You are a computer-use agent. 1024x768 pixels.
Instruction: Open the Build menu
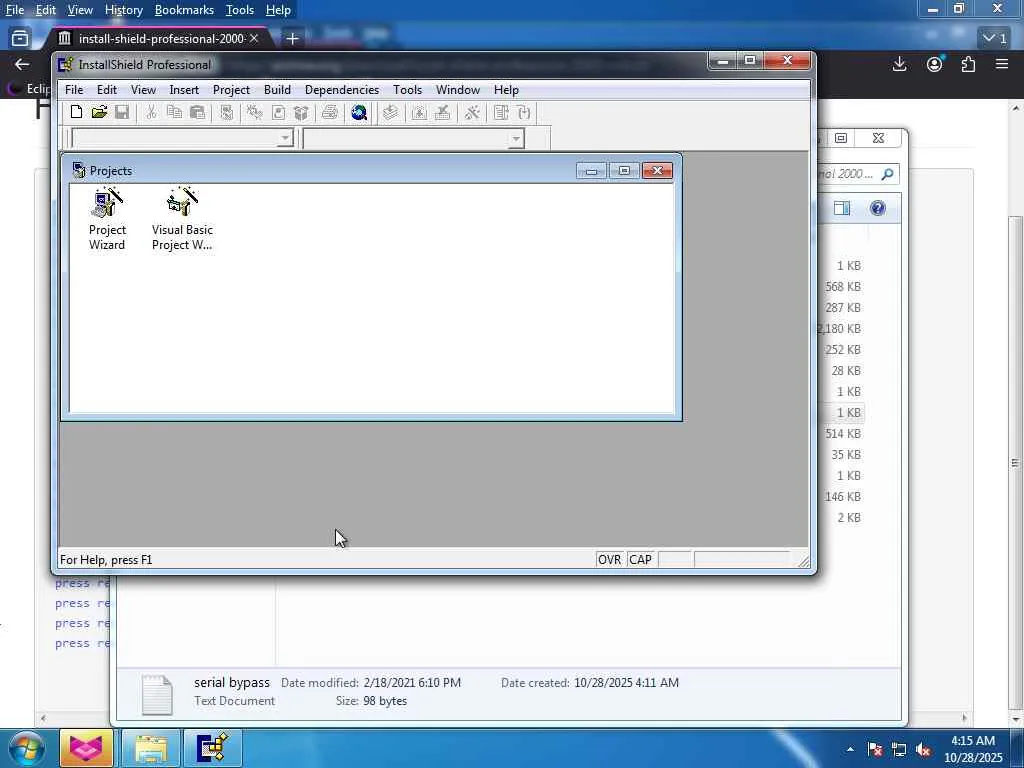click(278, 89)
